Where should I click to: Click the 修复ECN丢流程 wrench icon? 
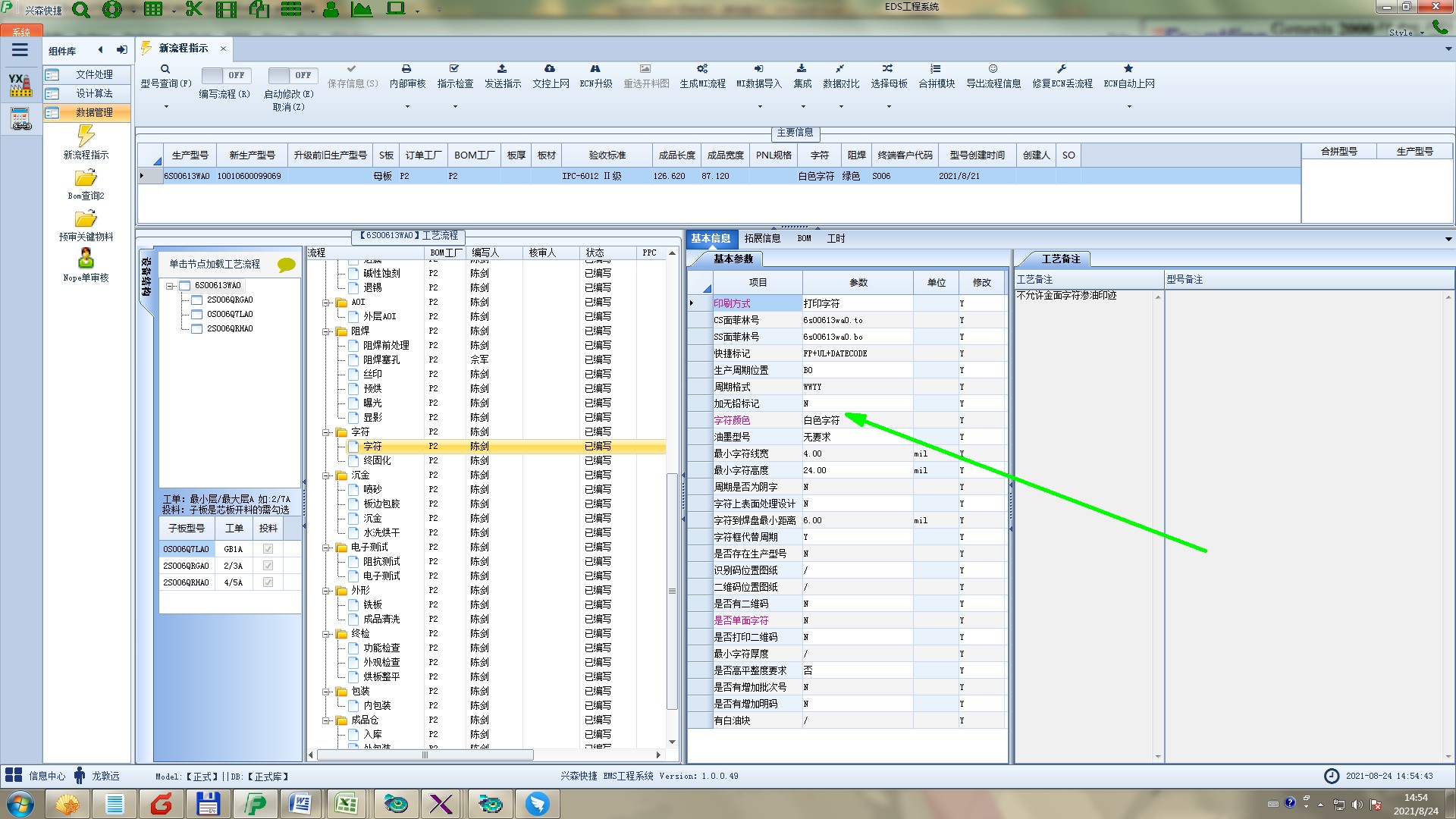[x=1062, y=69]
